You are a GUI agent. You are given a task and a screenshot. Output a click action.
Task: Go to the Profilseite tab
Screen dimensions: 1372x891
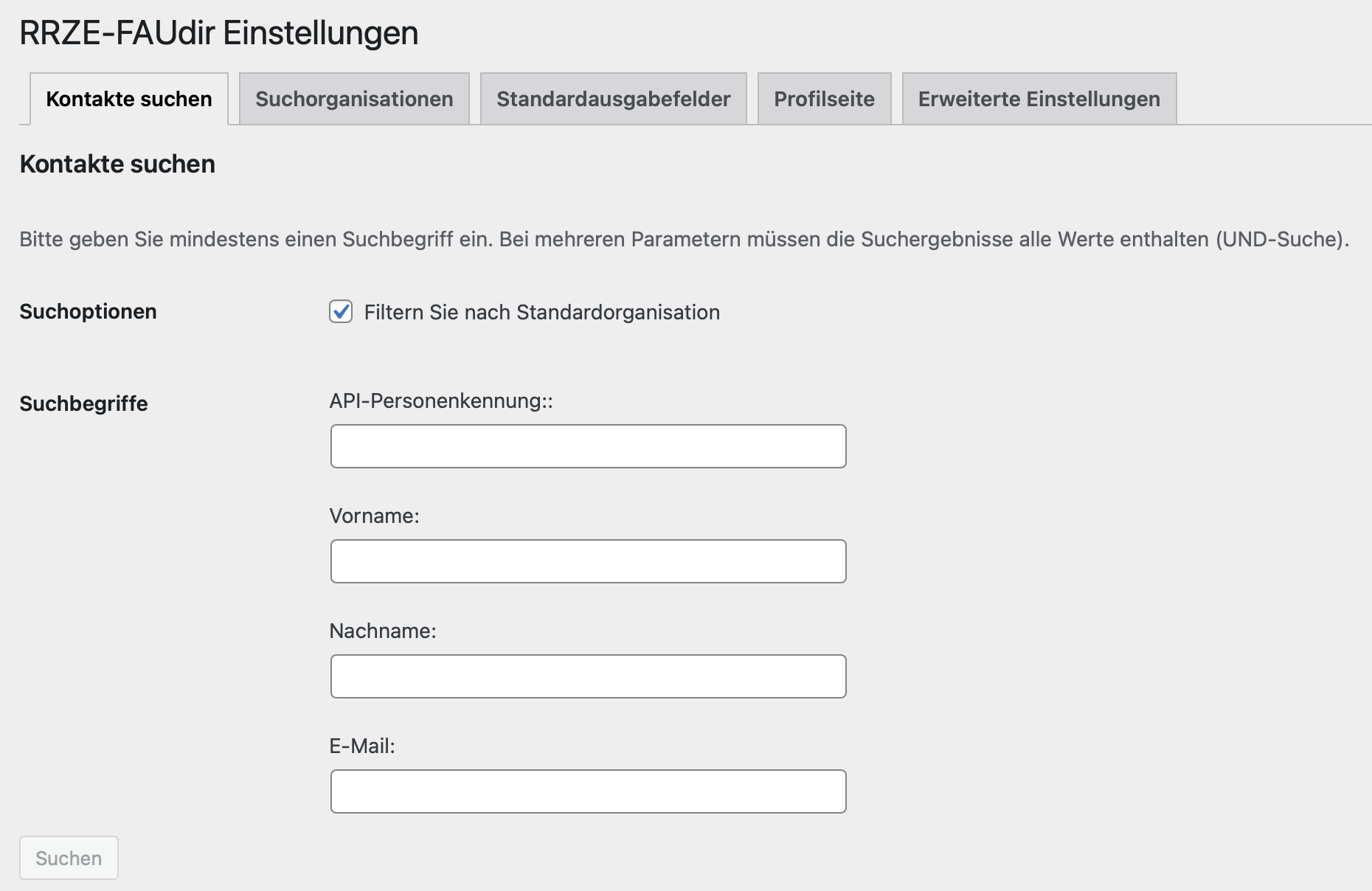[824, 99]
